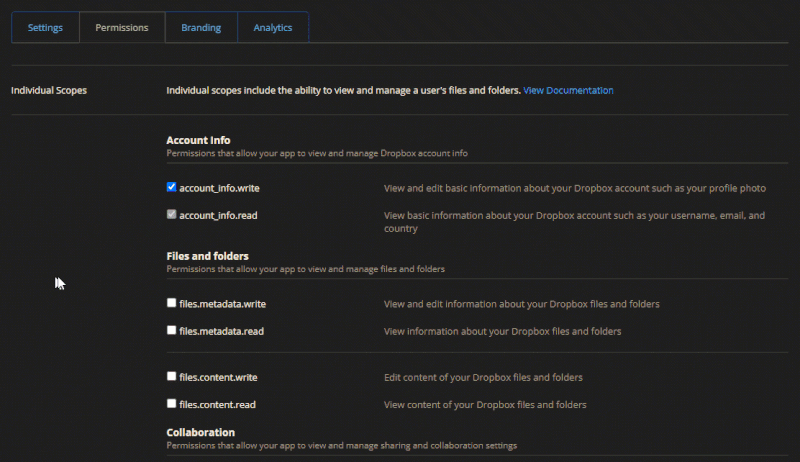Click the 'View content of your Dropbox files' description

pos(485,405)
